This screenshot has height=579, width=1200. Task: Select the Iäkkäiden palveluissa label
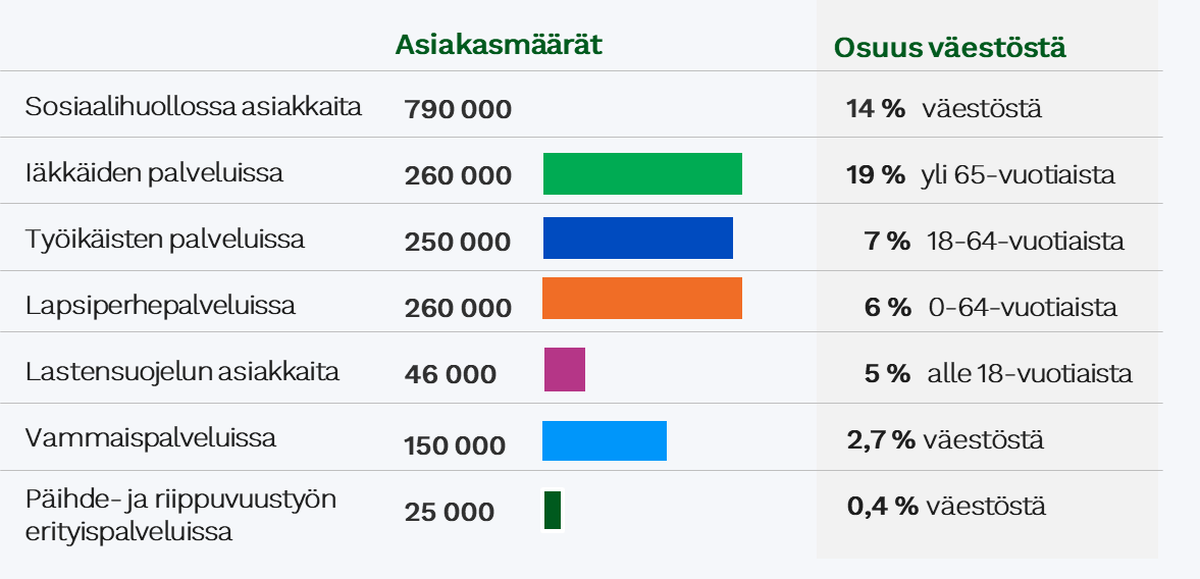tap(155, 173)
